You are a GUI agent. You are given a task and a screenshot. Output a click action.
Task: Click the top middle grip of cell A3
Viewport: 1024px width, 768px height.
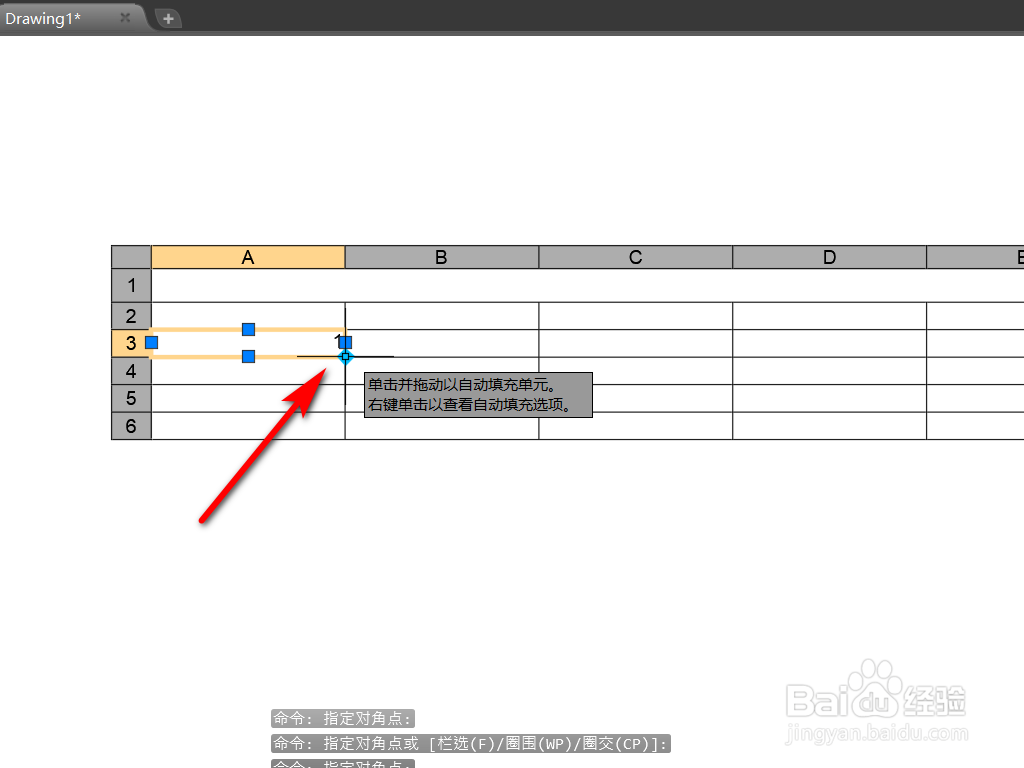(x=248, y=329)
